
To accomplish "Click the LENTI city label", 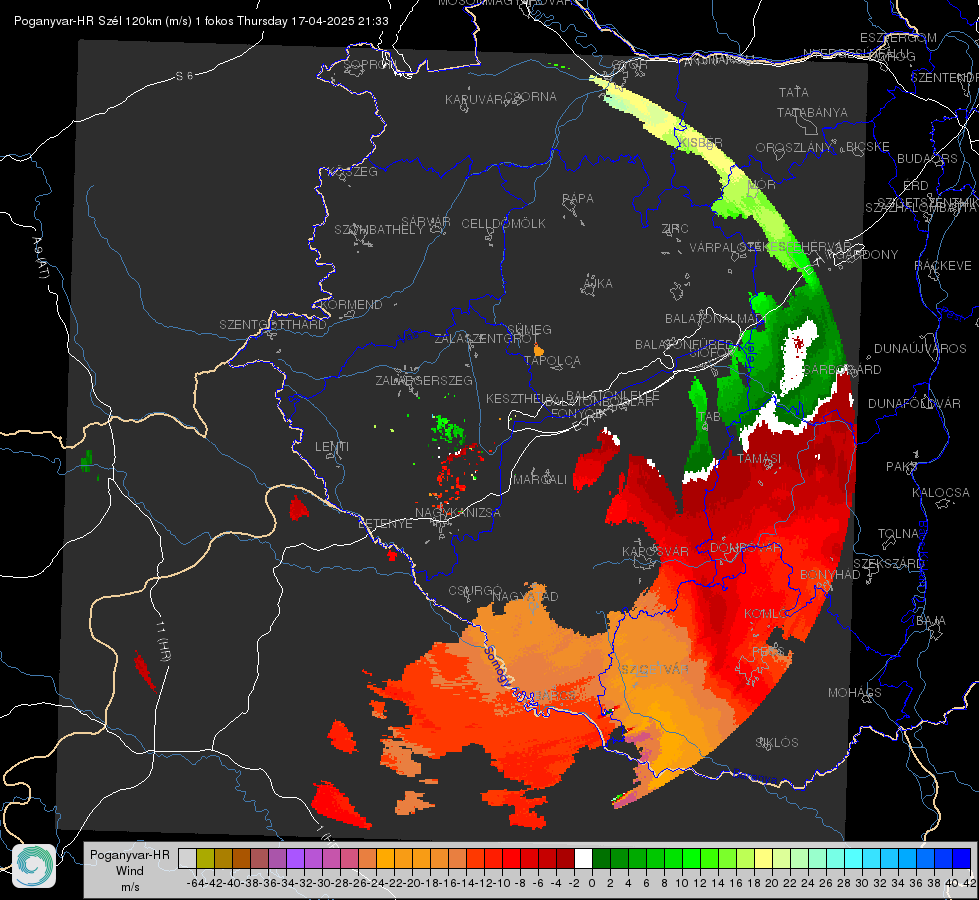I will tap(332, 447).
